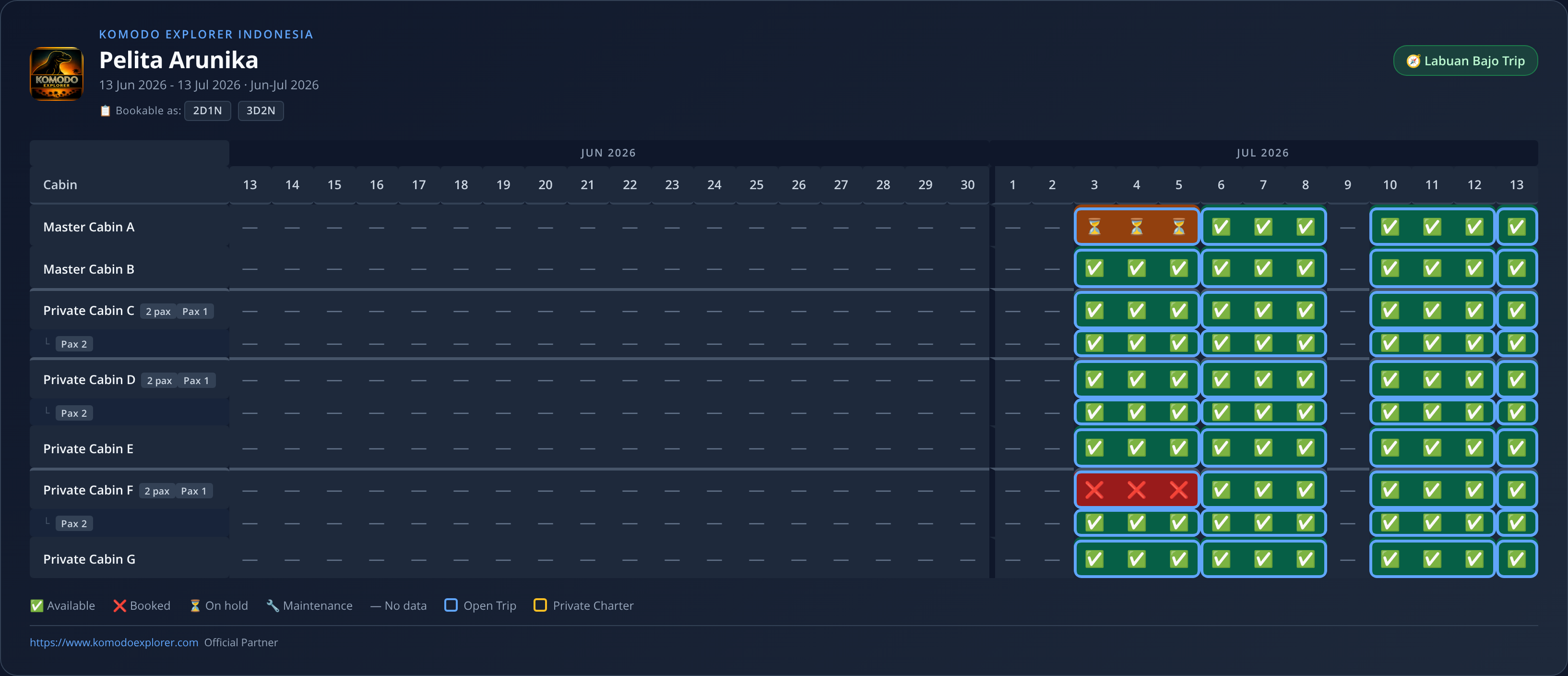Viewport: 1568px width, 676px height.
Task: Click the JUL 2026 month header
Action: click(1262, 153)
